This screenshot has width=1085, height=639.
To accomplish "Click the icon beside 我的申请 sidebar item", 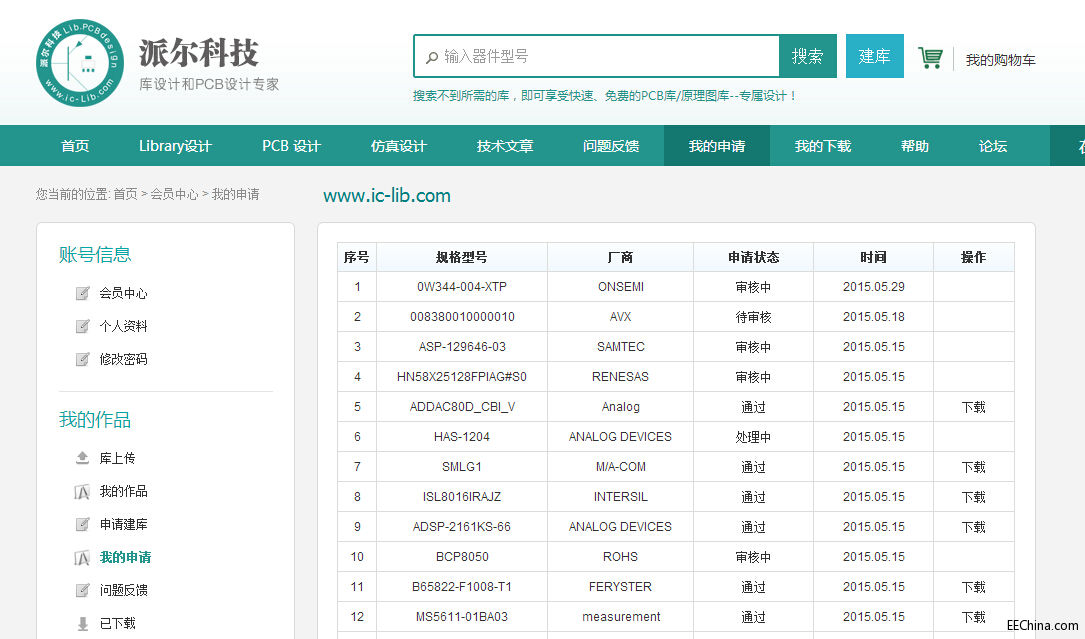I will pos(82,557).
